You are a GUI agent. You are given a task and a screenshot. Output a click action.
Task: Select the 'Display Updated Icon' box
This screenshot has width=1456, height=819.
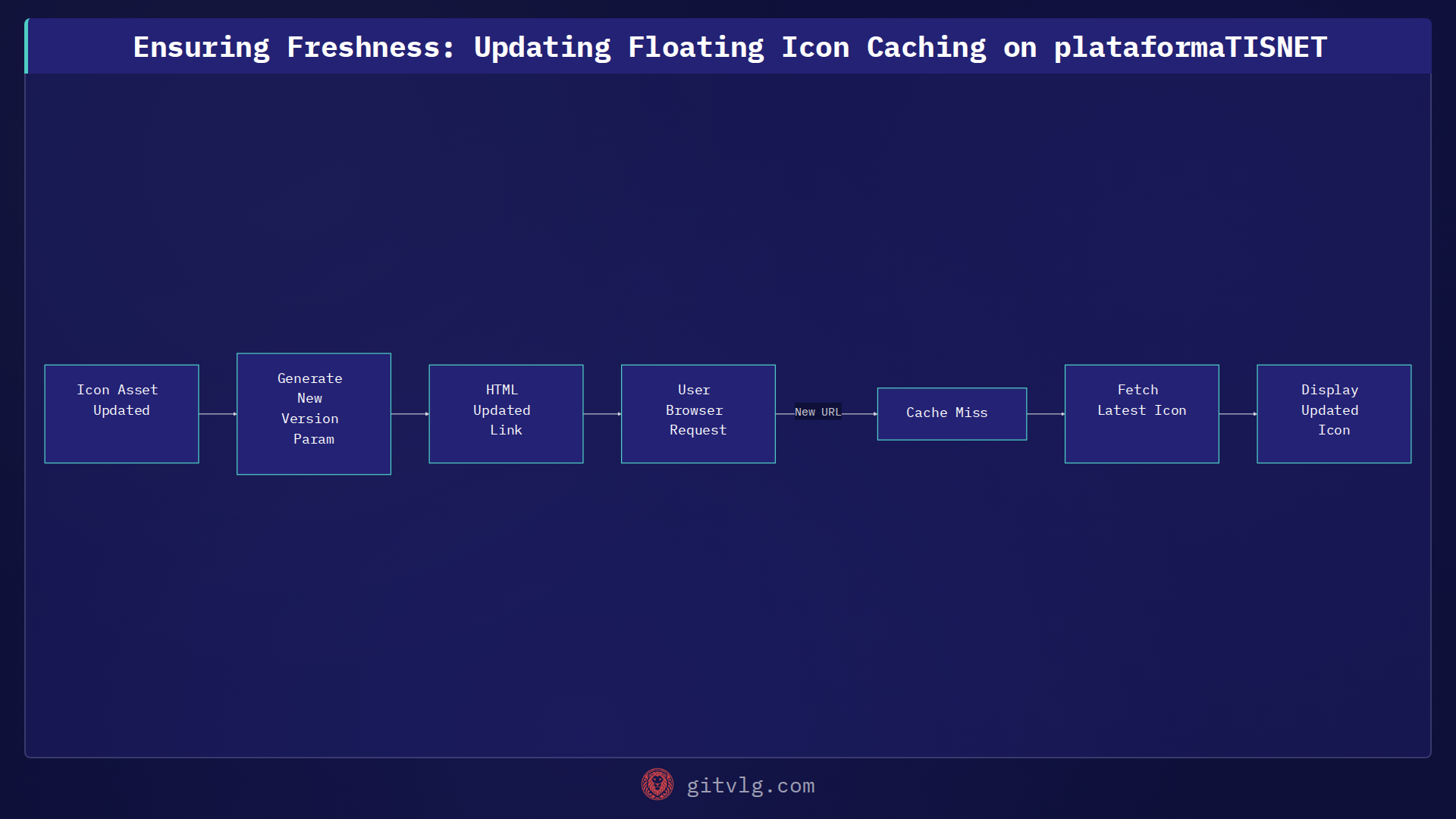click(x=1334, y=414)
